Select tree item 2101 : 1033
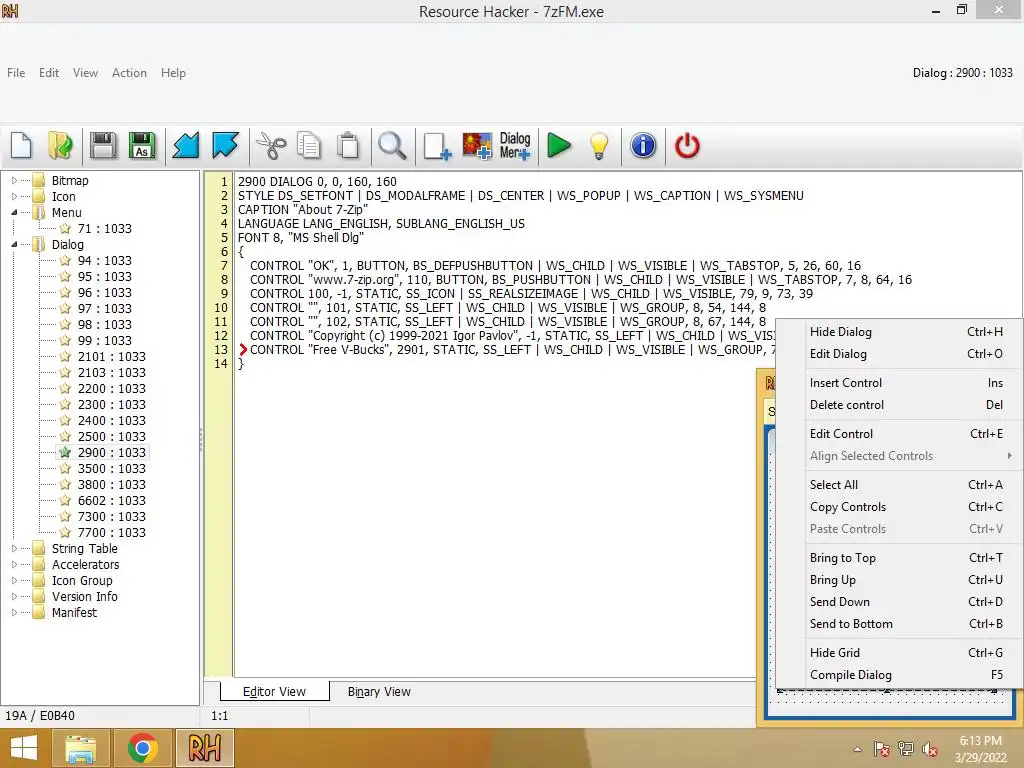 (112, 357)
